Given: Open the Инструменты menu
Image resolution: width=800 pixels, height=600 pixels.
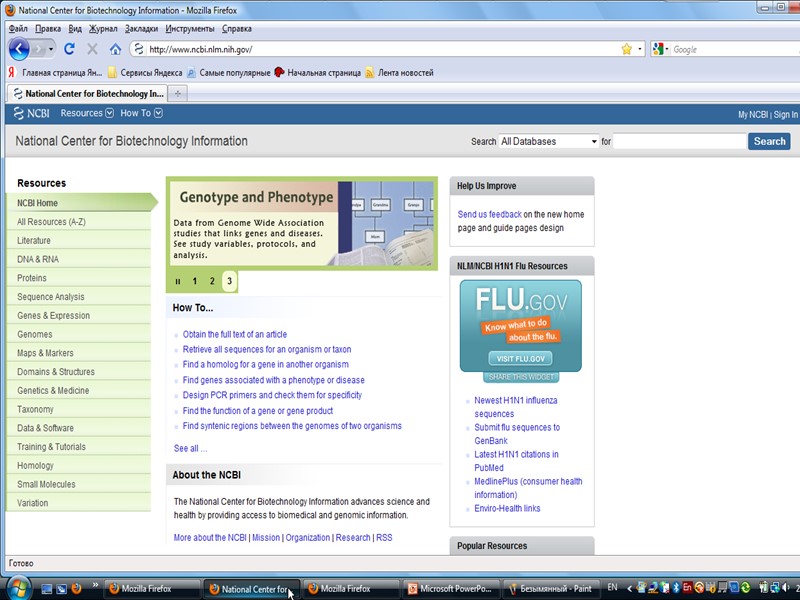Looking at the screenshot, I should [190, 29].
